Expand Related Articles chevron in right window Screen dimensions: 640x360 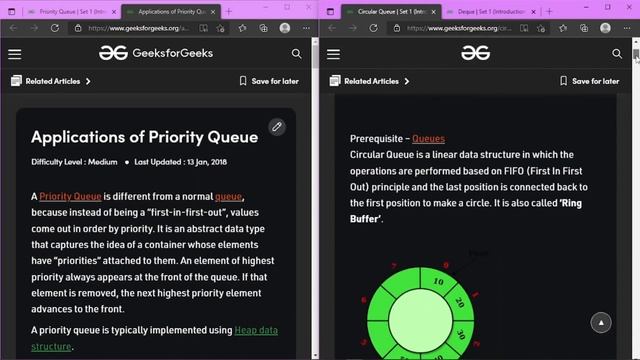(x=407, y=81)
